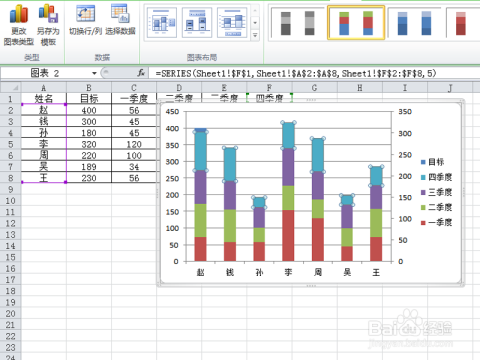480x360 pixels.
Task: Select row 5 header
Action: [11, 144]
